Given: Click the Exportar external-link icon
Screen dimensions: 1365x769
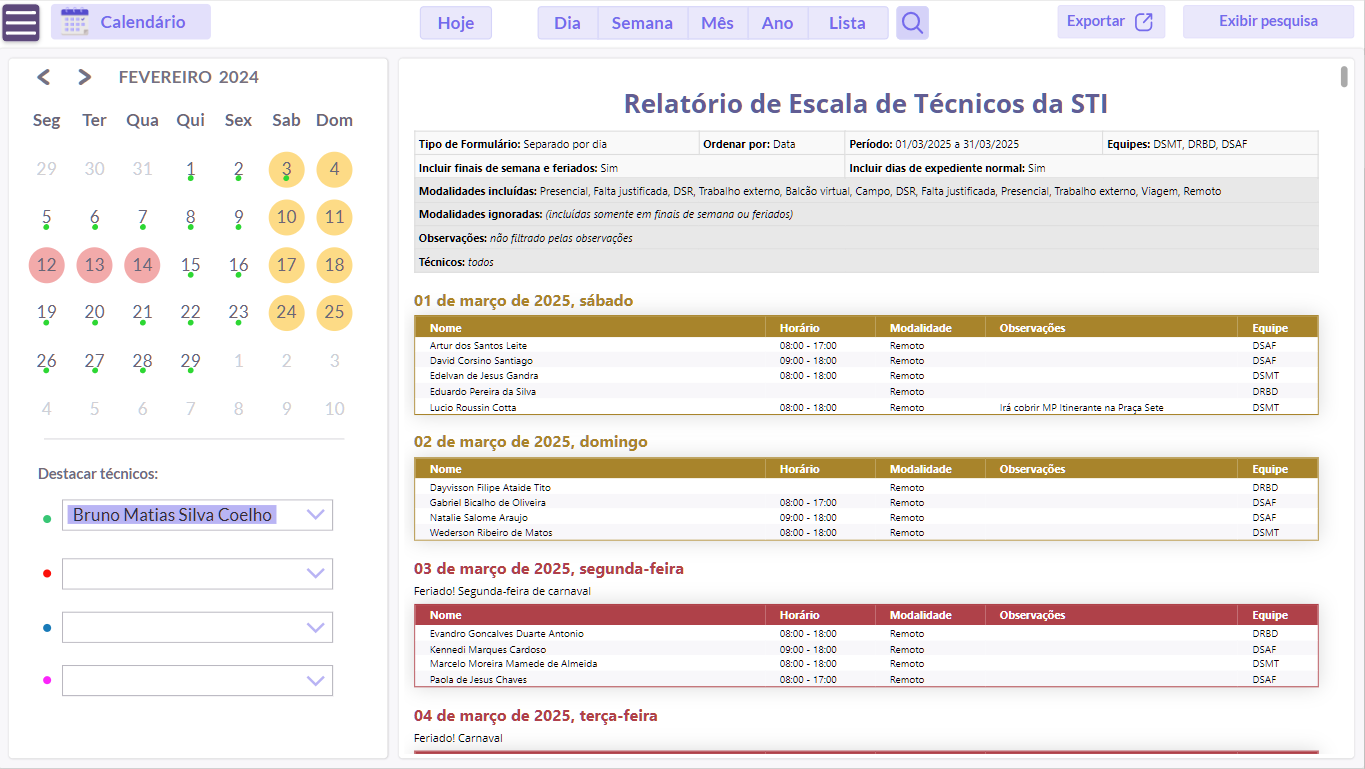Looking at the screenshot, I should pos(1144,22).
